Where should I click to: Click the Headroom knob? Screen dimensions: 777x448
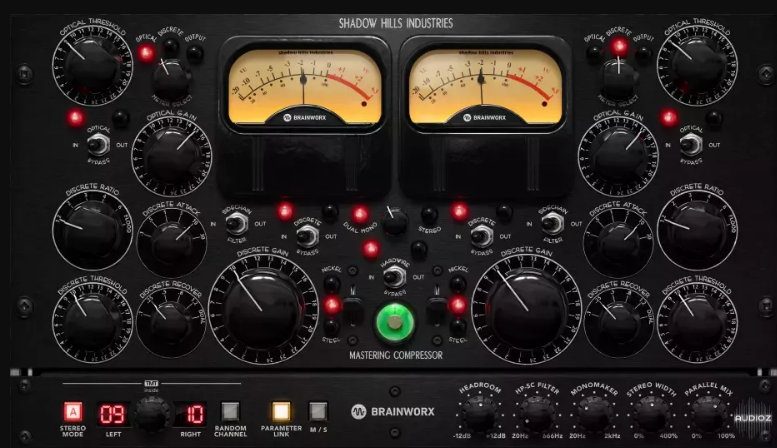tap(481, 412)
